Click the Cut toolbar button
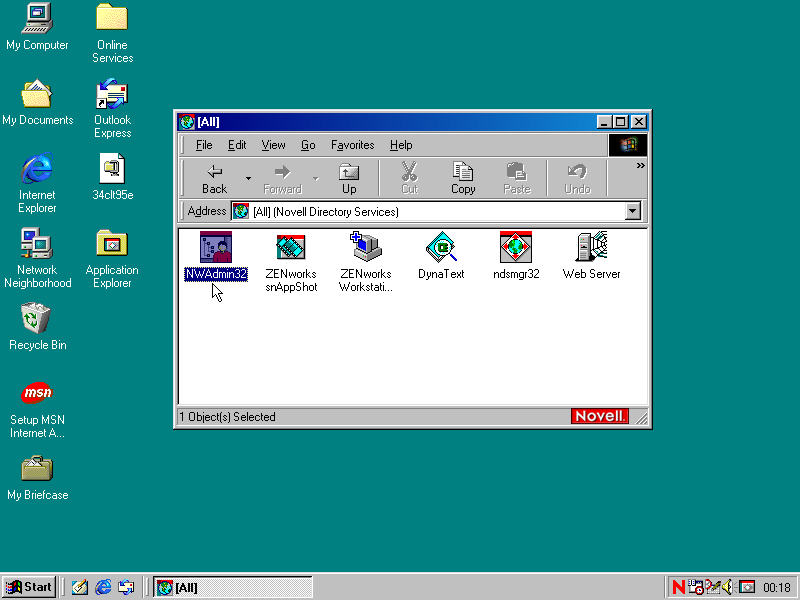This screenshot has height=600, width=800. point(409,179)
